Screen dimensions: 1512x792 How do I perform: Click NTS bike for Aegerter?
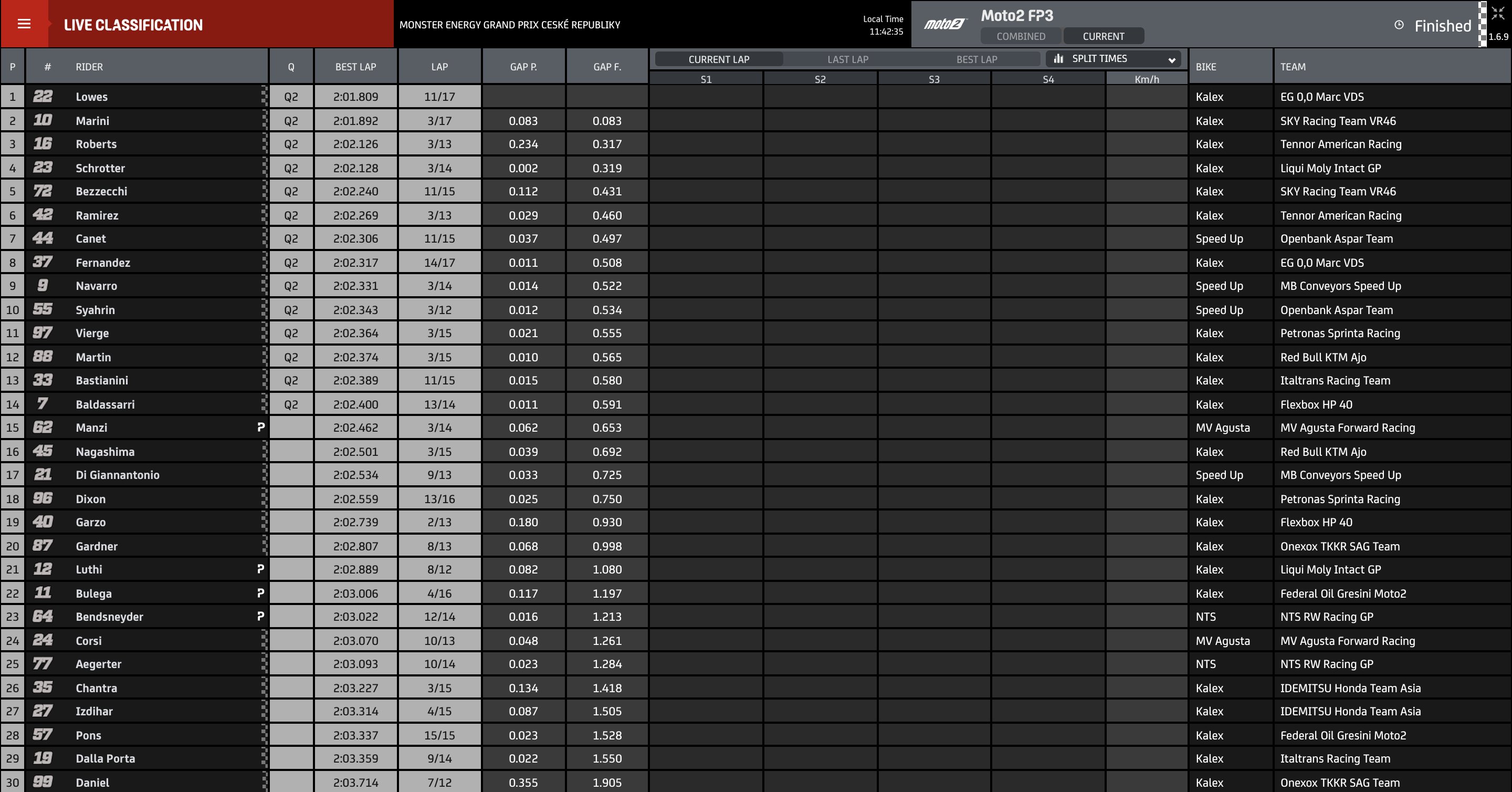pos(1205,664)
